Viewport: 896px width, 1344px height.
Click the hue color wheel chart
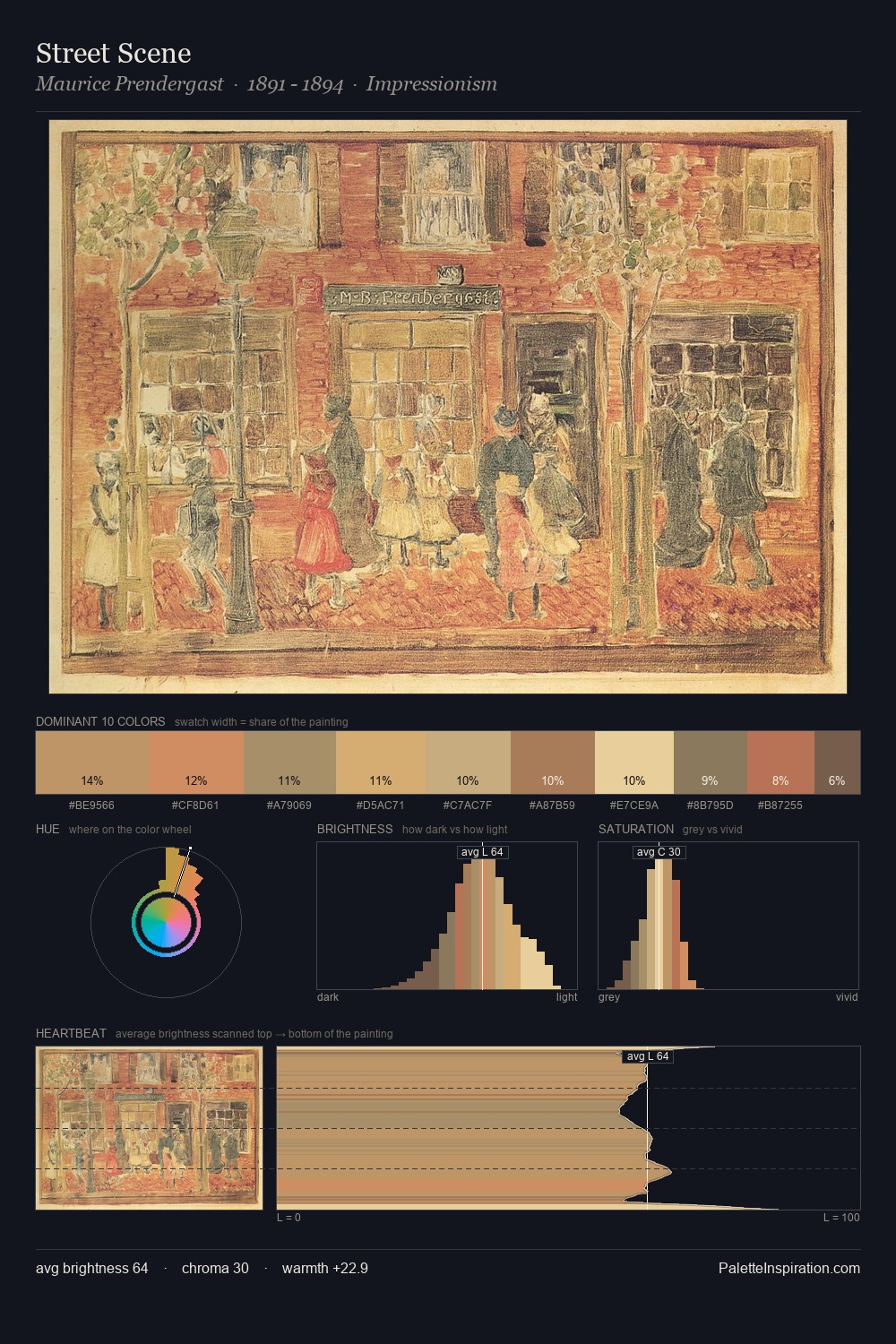pyautogui.click(x=166, y=922)
